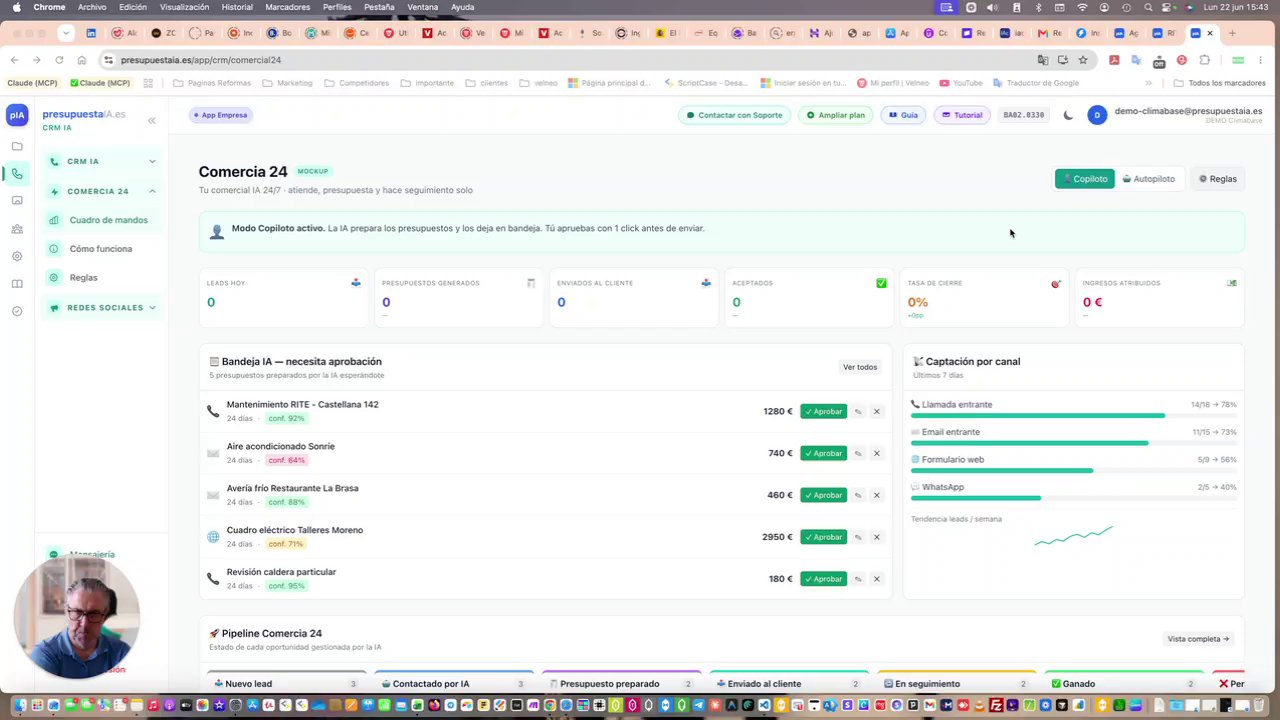Image resolution: width=1280 pixels, height=720 pixels.
Task: Open the folder icon in left rail
Action: [x=17, y=146]
